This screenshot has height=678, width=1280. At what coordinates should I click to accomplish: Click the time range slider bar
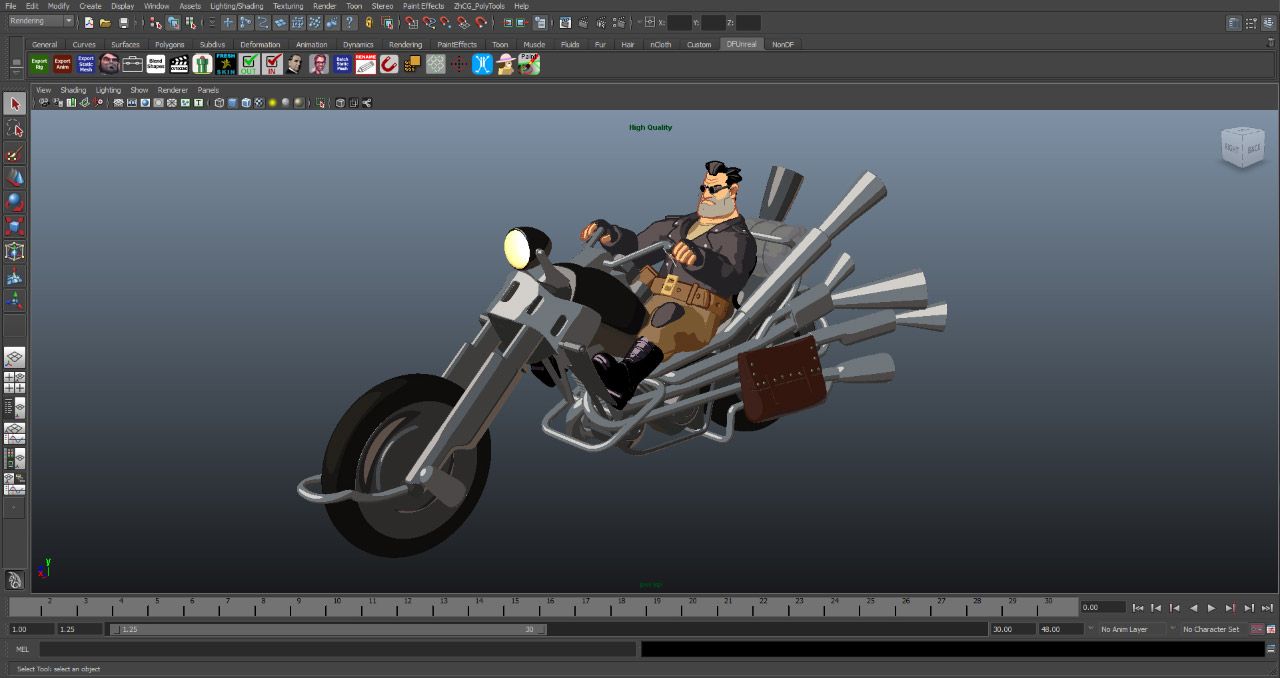(327, 629)
